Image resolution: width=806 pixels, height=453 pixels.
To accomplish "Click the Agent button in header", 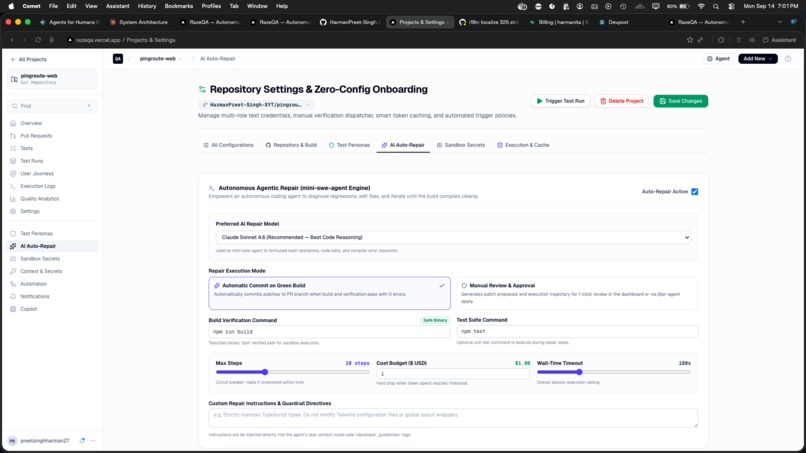I will coord(718,59).
